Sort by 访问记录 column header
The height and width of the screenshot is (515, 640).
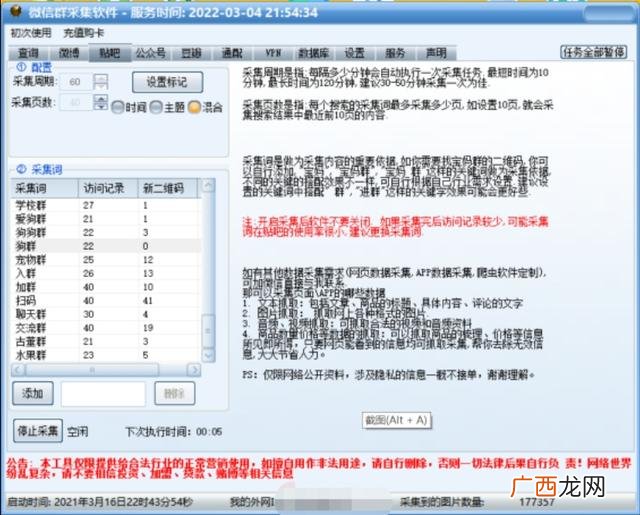[108, 189]
